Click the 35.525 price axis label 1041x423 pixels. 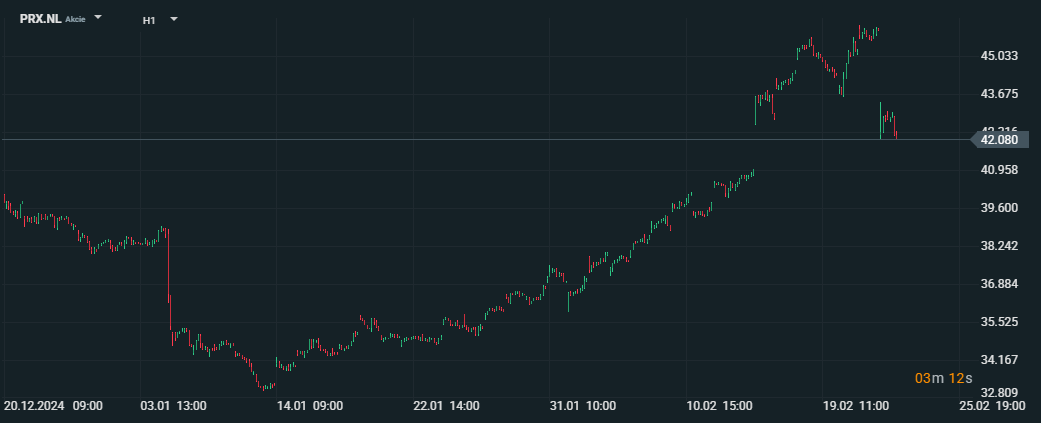(x=999, y=322)
